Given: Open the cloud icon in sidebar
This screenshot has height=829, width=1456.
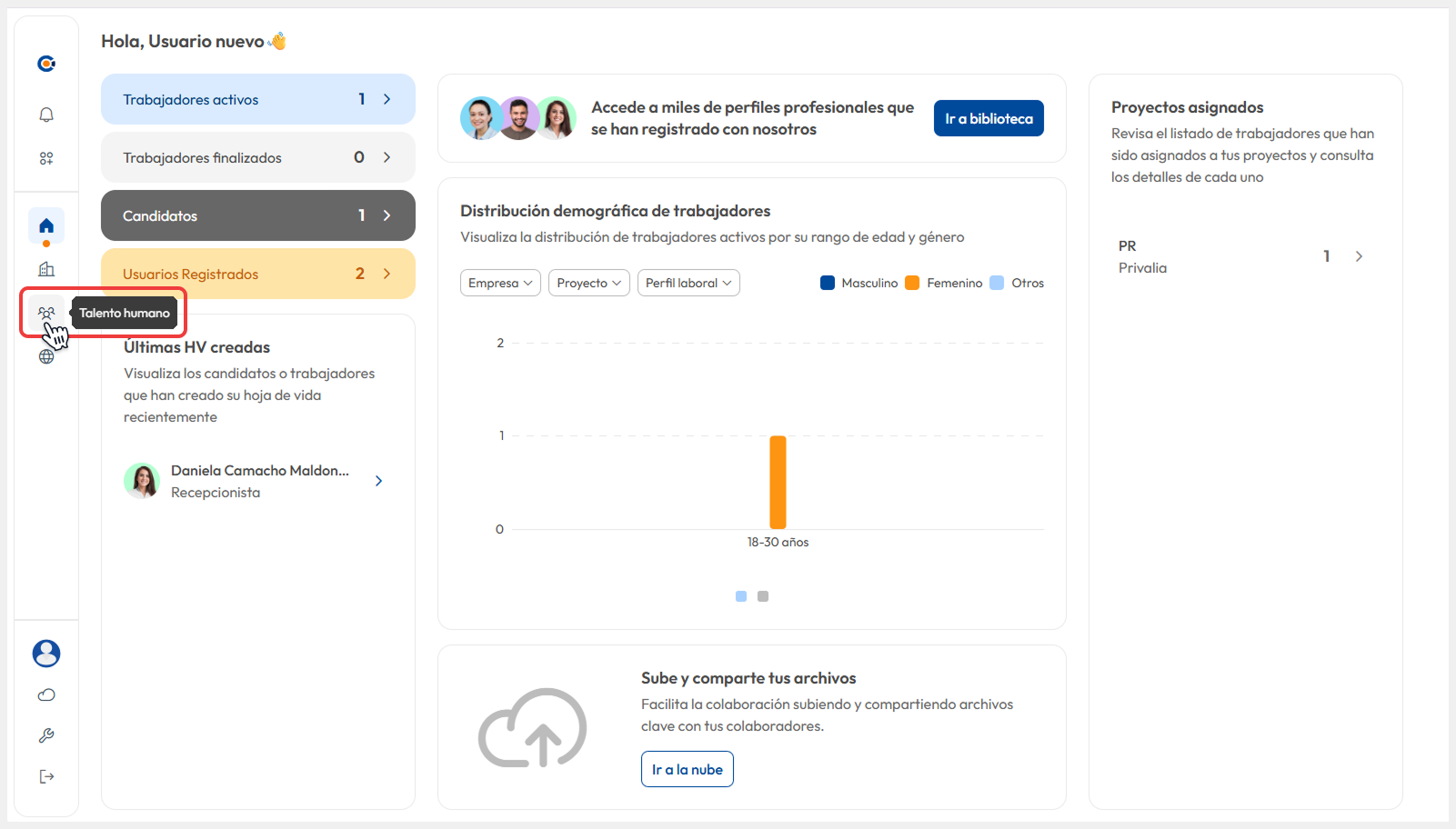Looking at the screenshot, I should click(x=46, y=695).
